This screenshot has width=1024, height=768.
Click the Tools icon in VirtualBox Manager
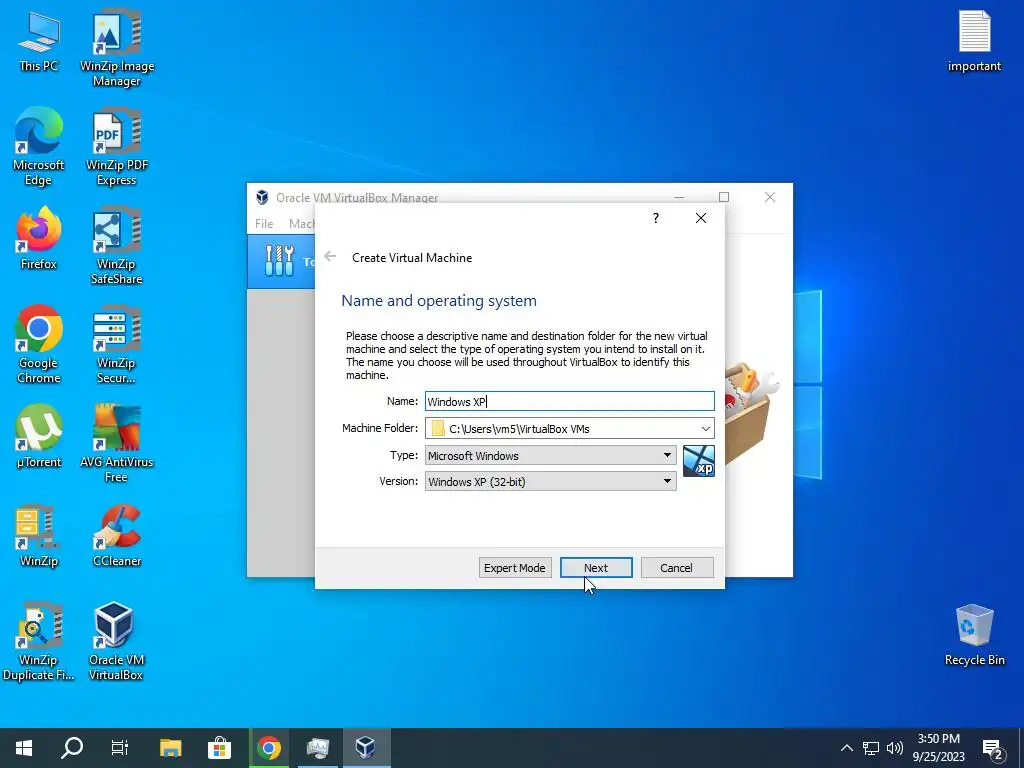pos(280,261)
